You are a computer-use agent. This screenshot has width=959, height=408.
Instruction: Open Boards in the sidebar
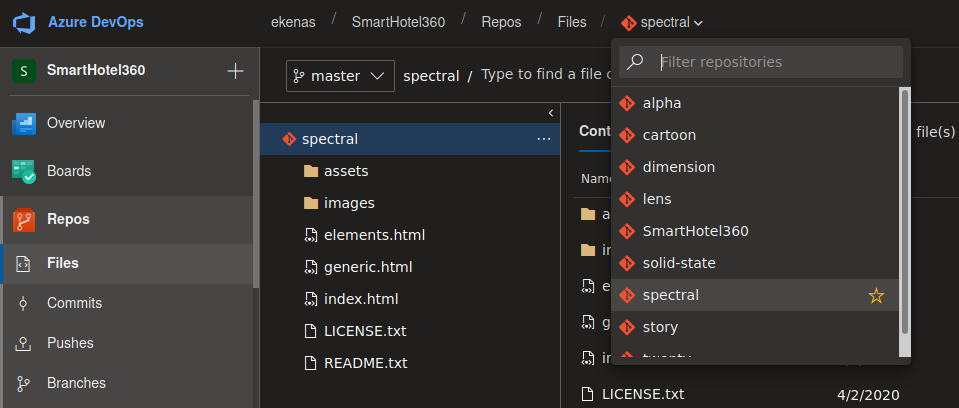tap(127, 171)
